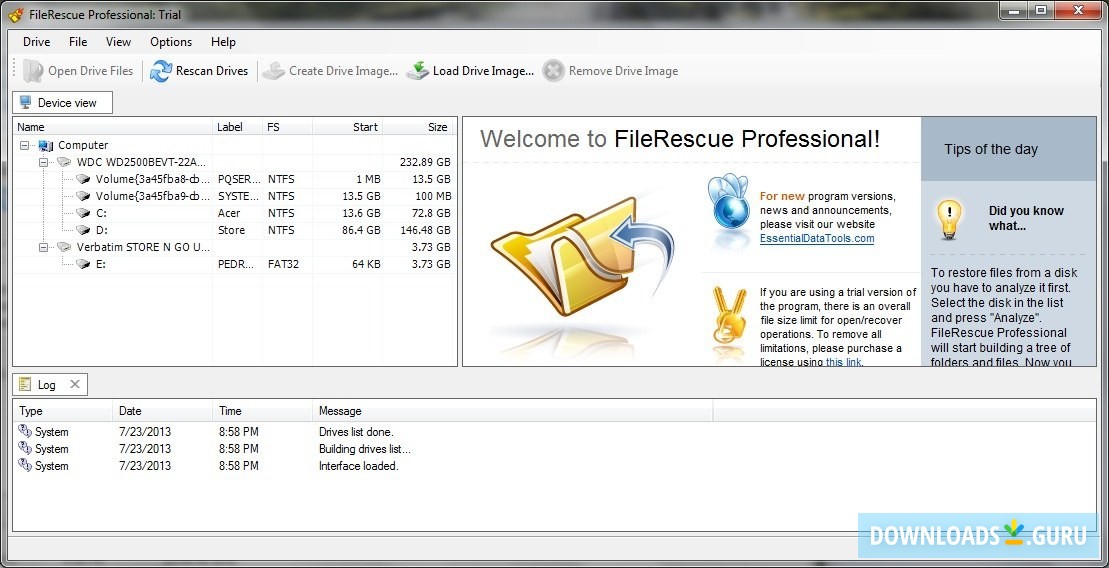The image size is (1109, 568).
Task: Click the Verbatim STORE N GO disk icon
Action: click(x=64, y=247)
